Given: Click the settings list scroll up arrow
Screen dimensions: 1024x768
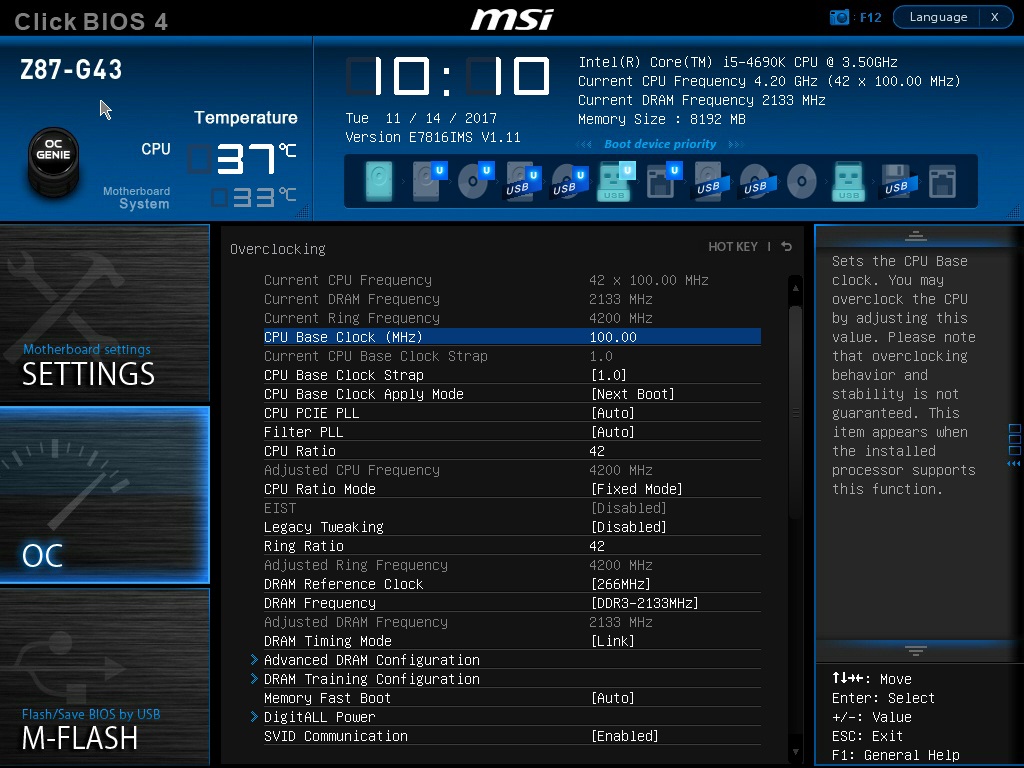Looking at the screenshot, I should (795, 287).
